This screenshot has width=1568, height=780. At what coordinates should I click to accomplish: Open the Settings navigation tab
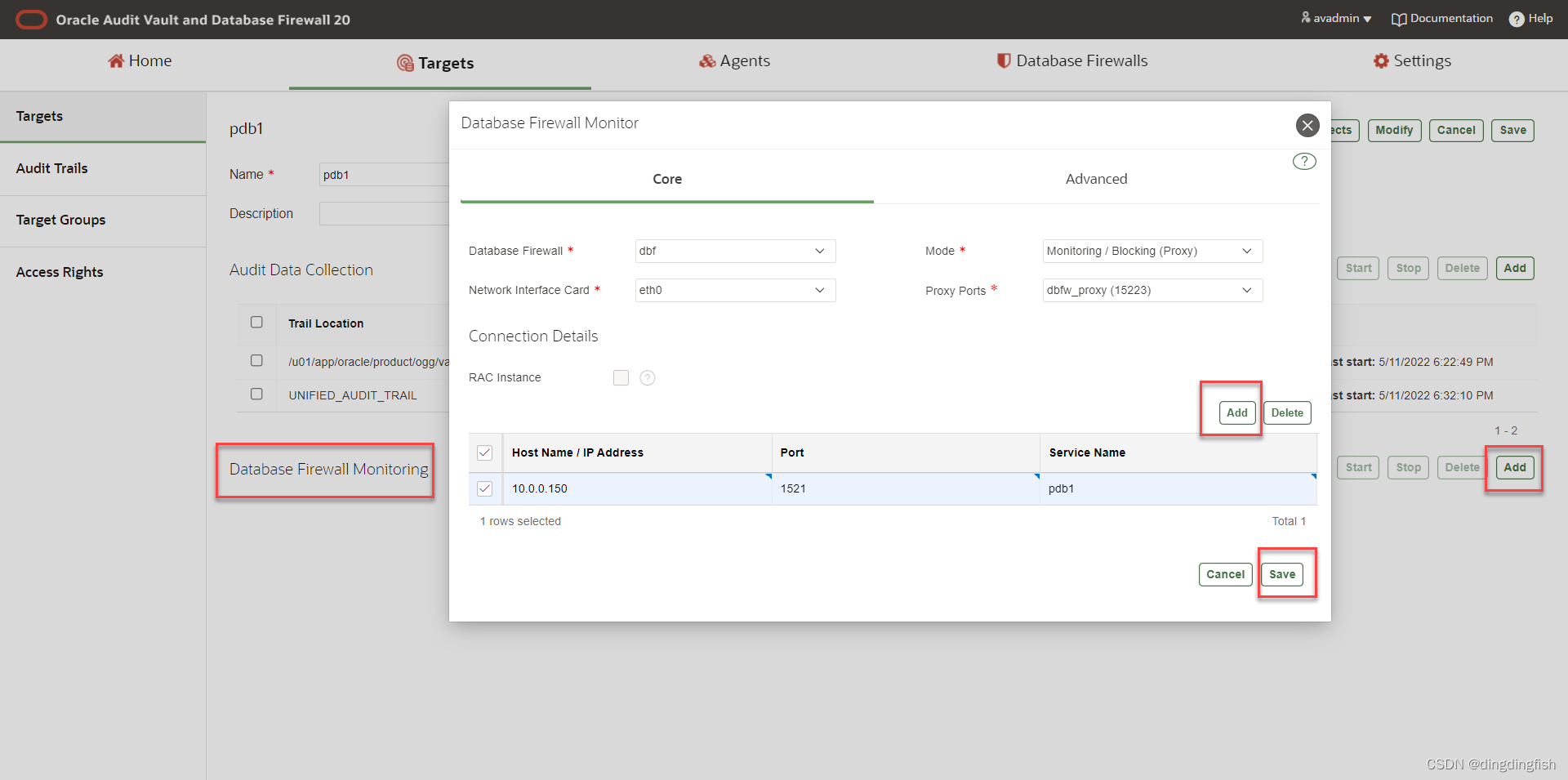(1412, 61)
